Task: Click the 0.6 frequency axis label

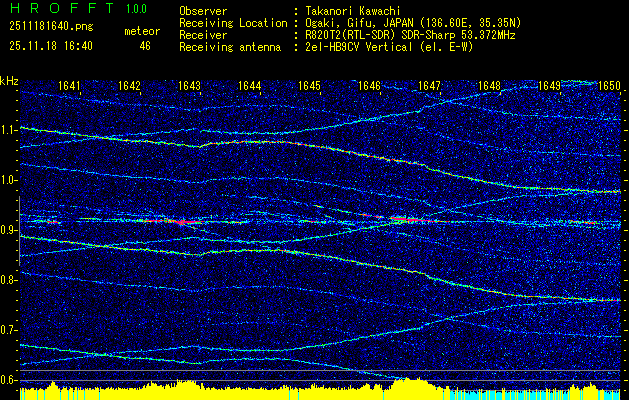Action: click(9, 380)
